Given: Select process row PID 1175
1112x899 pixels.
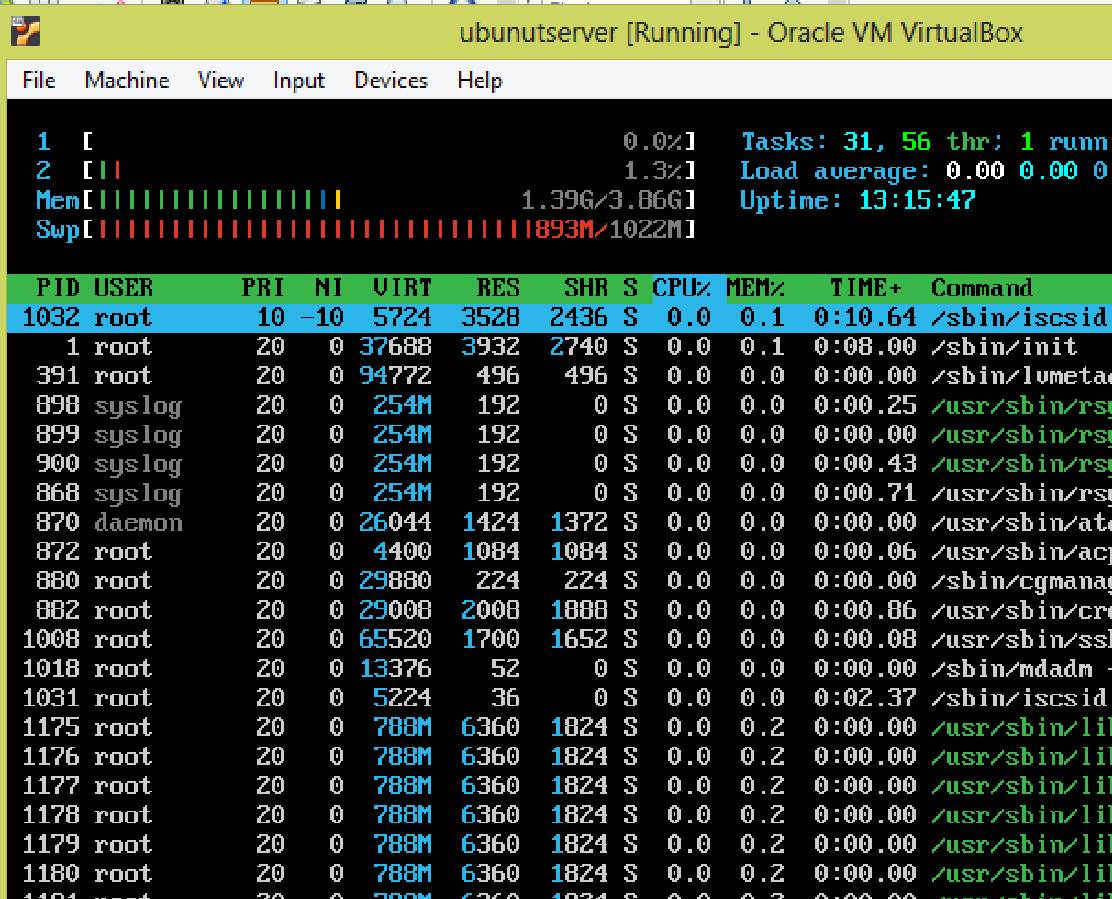Looking at the screenshot, I should coord(560,727).
